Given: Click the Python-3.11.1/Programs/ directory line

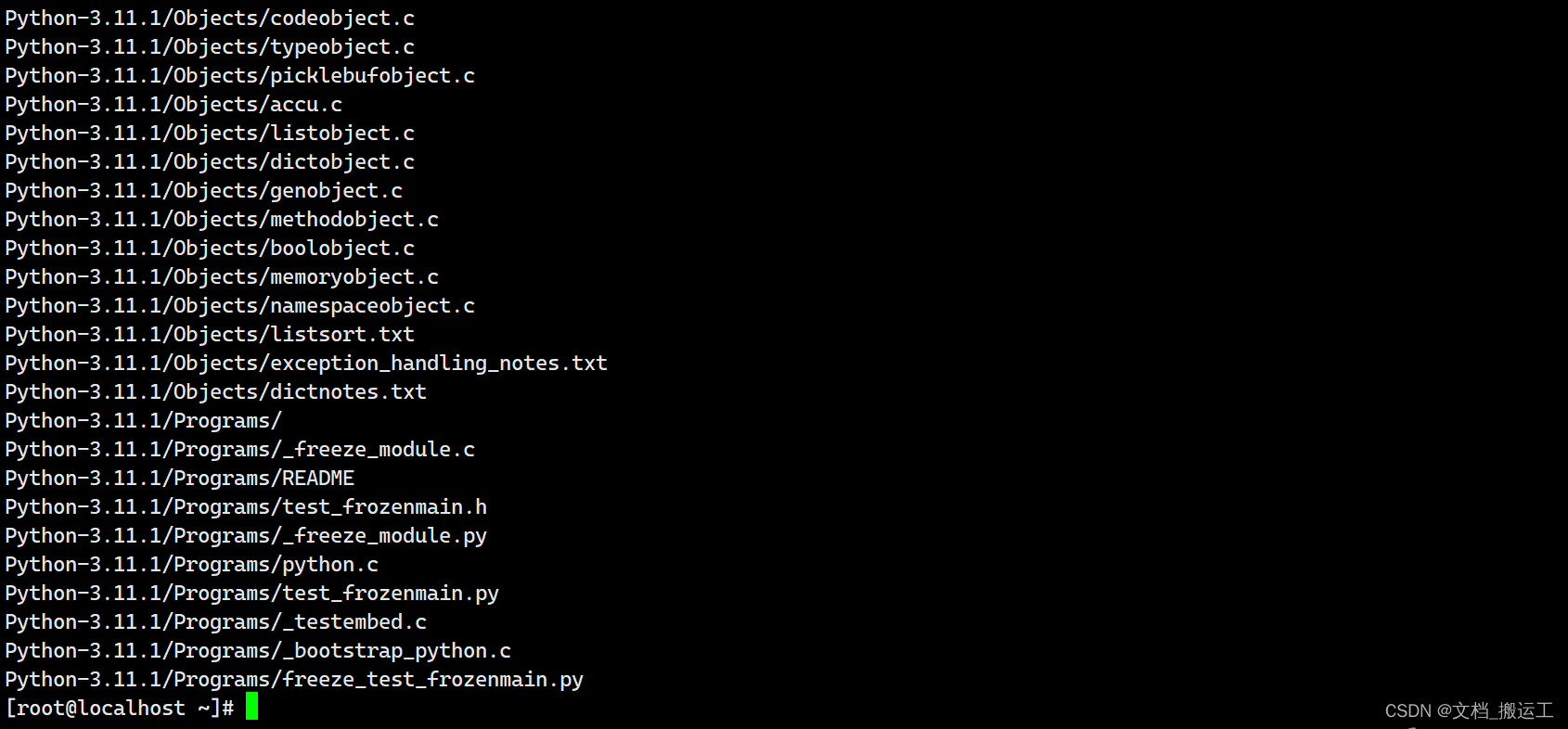Looking at the screenshot, I should point(144,421).
